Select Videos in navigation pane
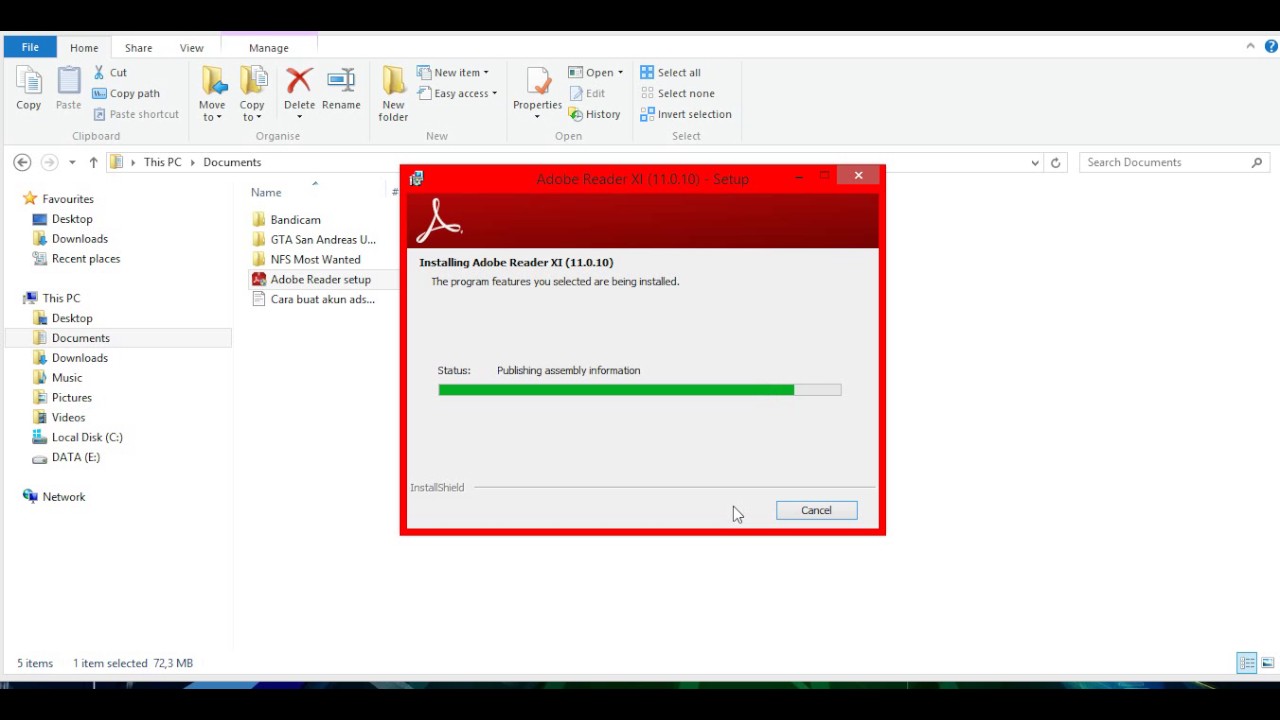 click(x=68, y=418)
